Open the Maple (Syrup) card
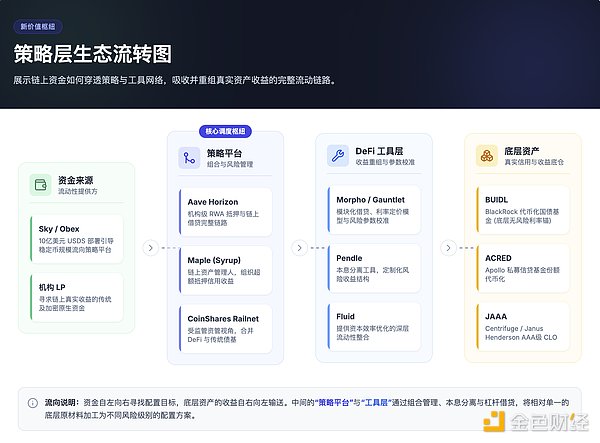Viewport: 600px width, 443px height. point(228,270)
